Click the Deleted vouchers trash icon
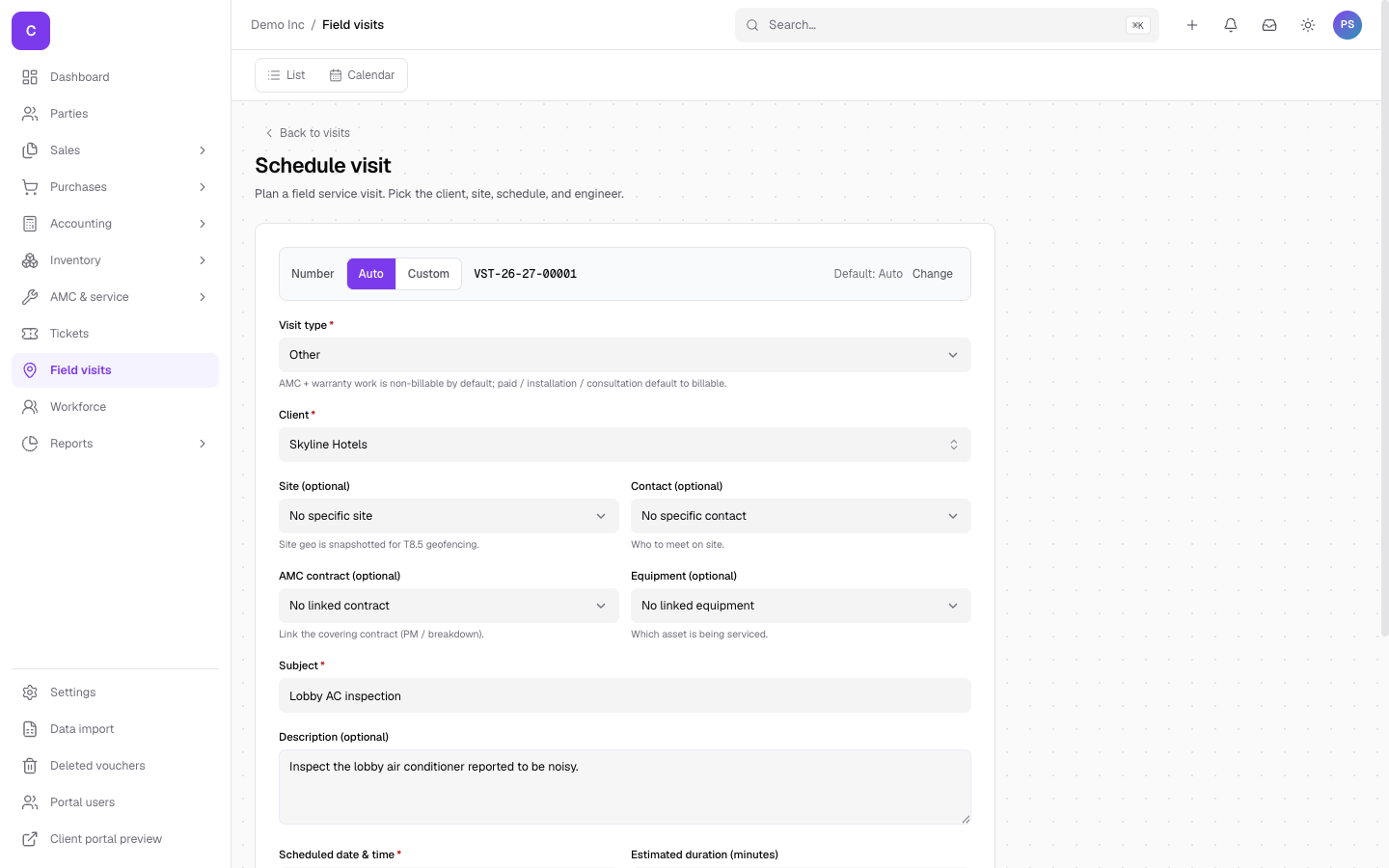The height and width of the screenshot is (868, 1389). pos(30,766)
